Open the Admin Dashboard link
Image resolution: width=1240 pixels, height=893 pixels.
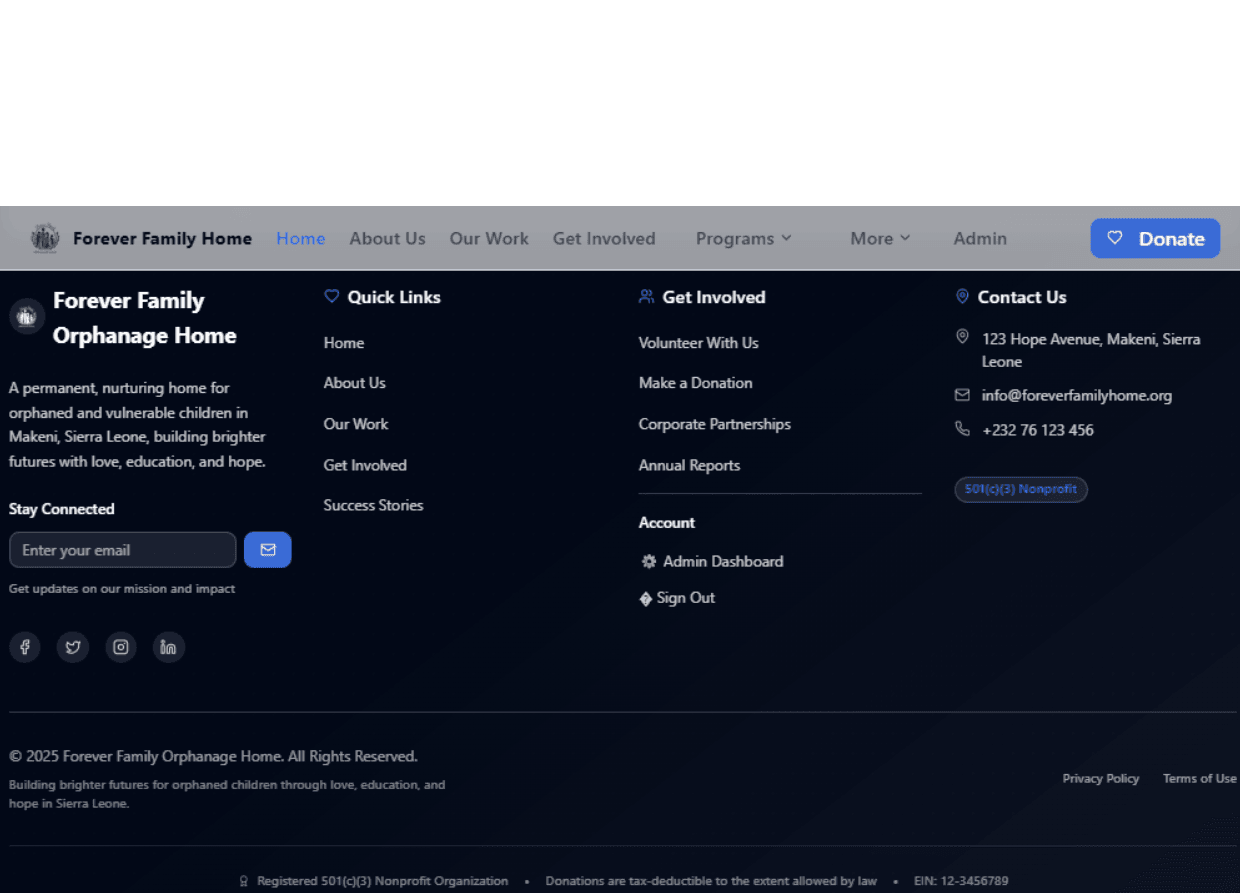pyautogui.click(x=712, y=562)
